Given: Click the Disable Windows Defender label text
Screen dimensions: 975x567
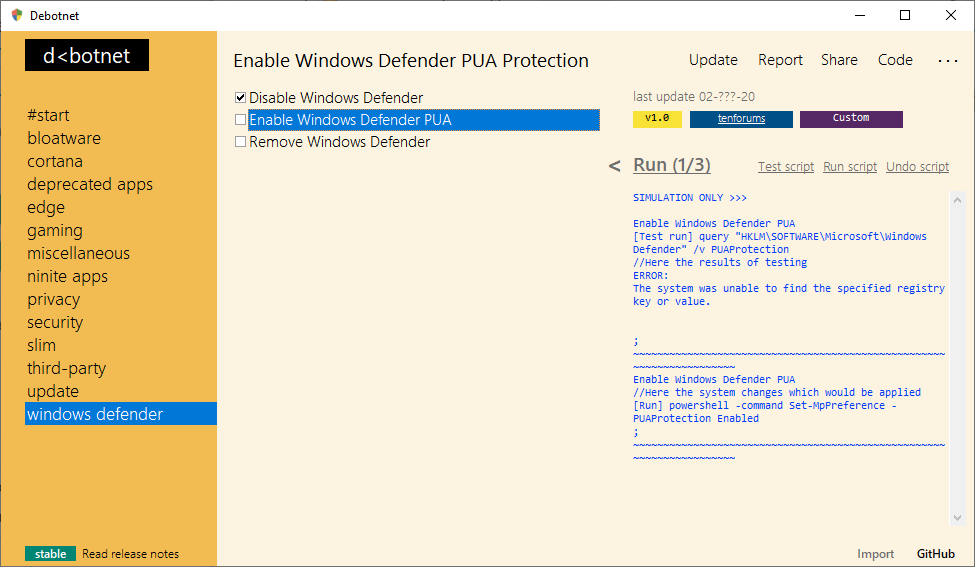Looking at the screenshot, I should (x=336, y=98).
